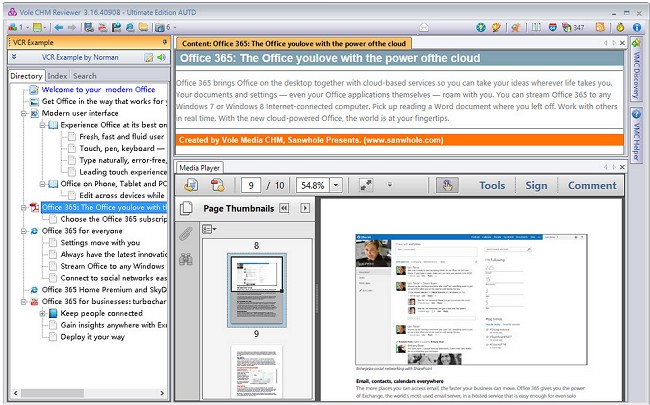The height and width of the screenshot is (405, 650).
Task: Open the dropdown next to the number 6 icon
Action: (175, 27)
